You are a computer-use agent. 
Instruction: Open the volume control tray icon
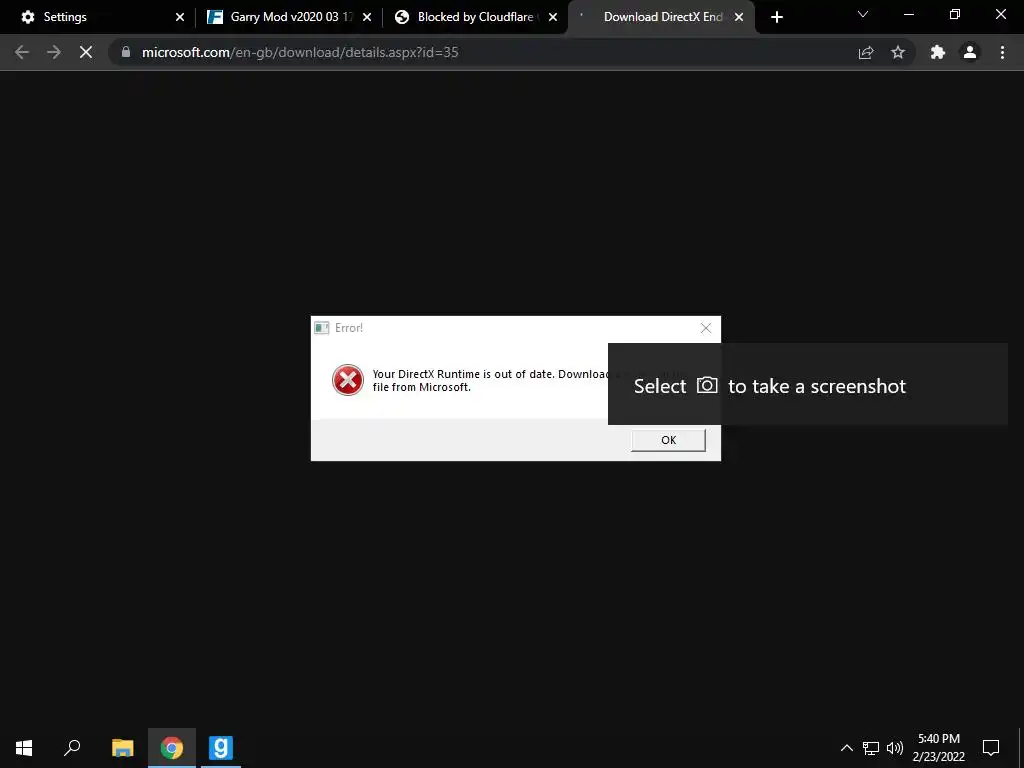click(895, 748)
